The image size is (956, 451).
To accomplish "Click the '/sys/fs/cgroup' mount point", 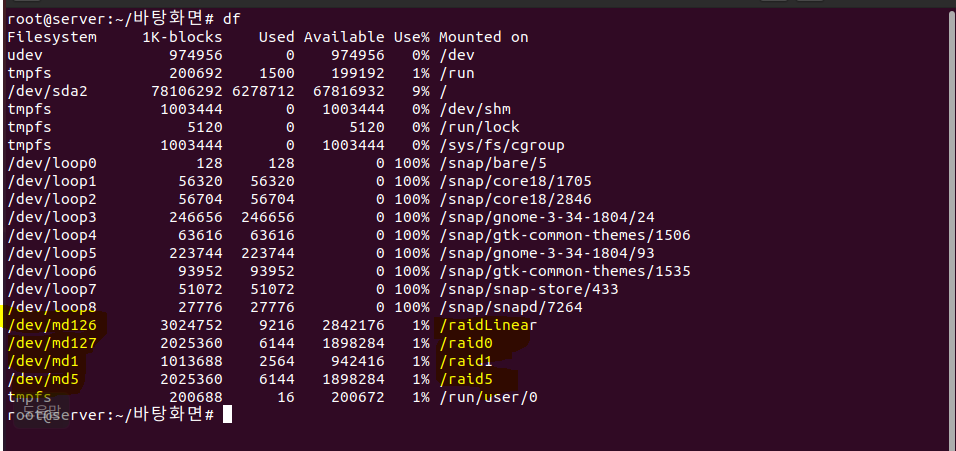I will pos(502,146).
